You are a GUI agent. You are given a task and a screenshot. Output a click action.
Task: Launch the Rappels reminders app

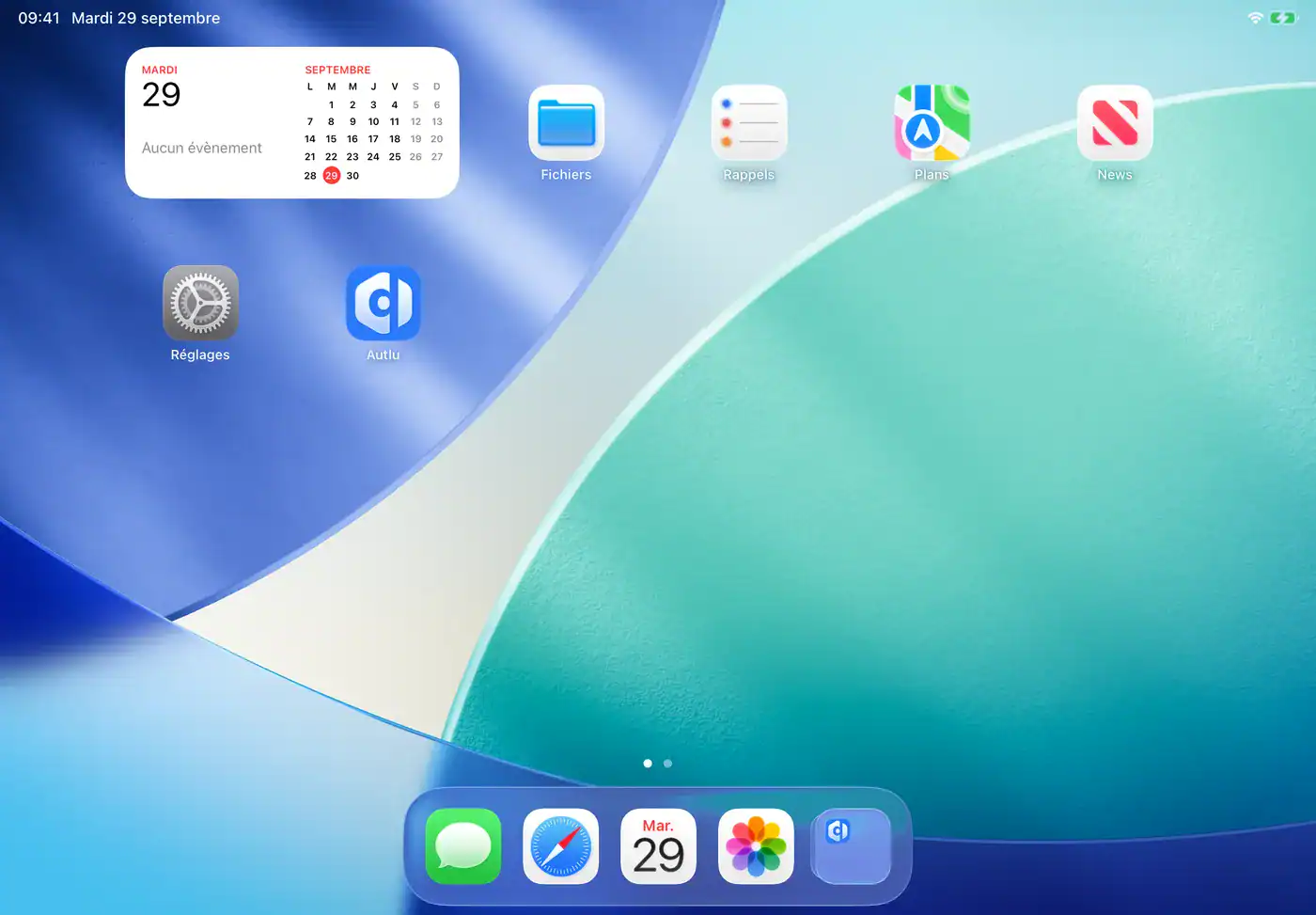point(749,123)
